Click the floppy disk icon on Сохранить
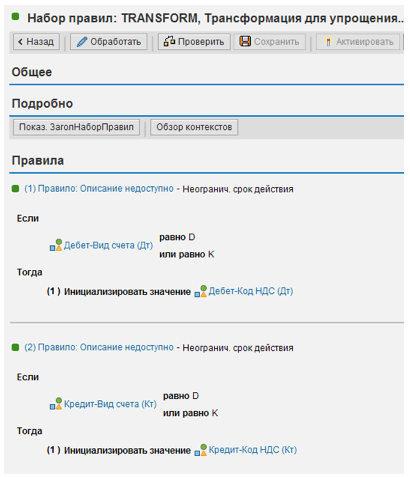Viewport: 410px width, 477px height. coord(245,41)
